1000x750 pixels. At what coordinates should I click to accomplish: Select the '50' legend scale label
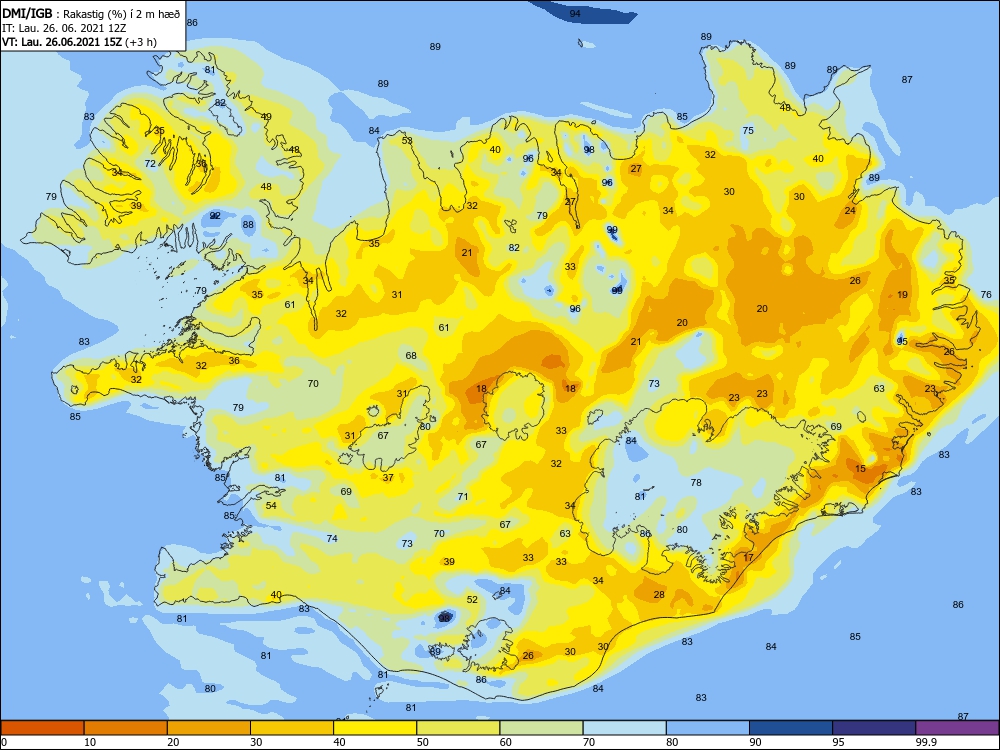[x=422, y=742]
